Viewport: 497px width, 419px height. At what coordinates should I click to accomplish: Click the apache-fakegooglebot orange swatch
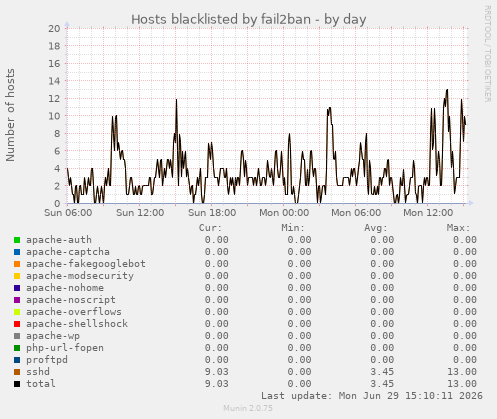pyautogui.click(x=17, y=264)
